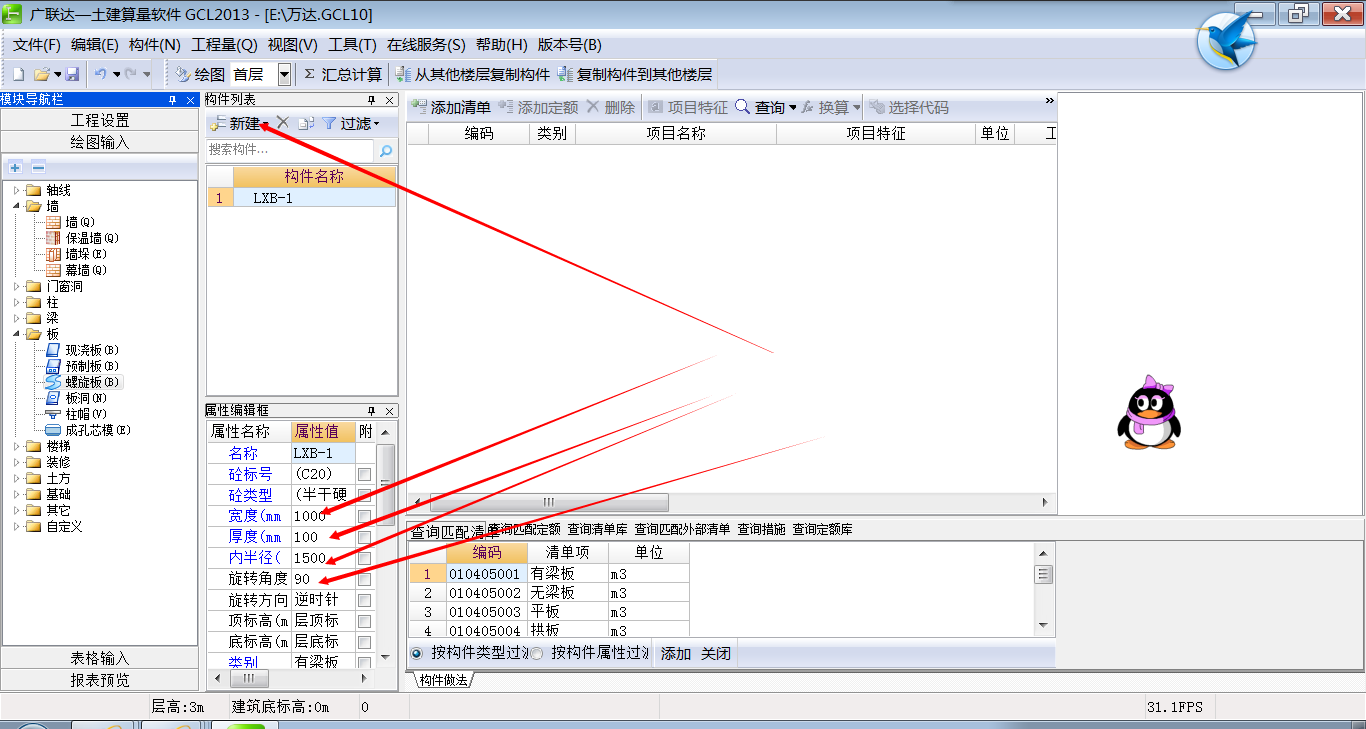Click the search magnifier in component list
Image resolution: width=1366 pixels, height=729 pixels.
(x=385, y=150)
